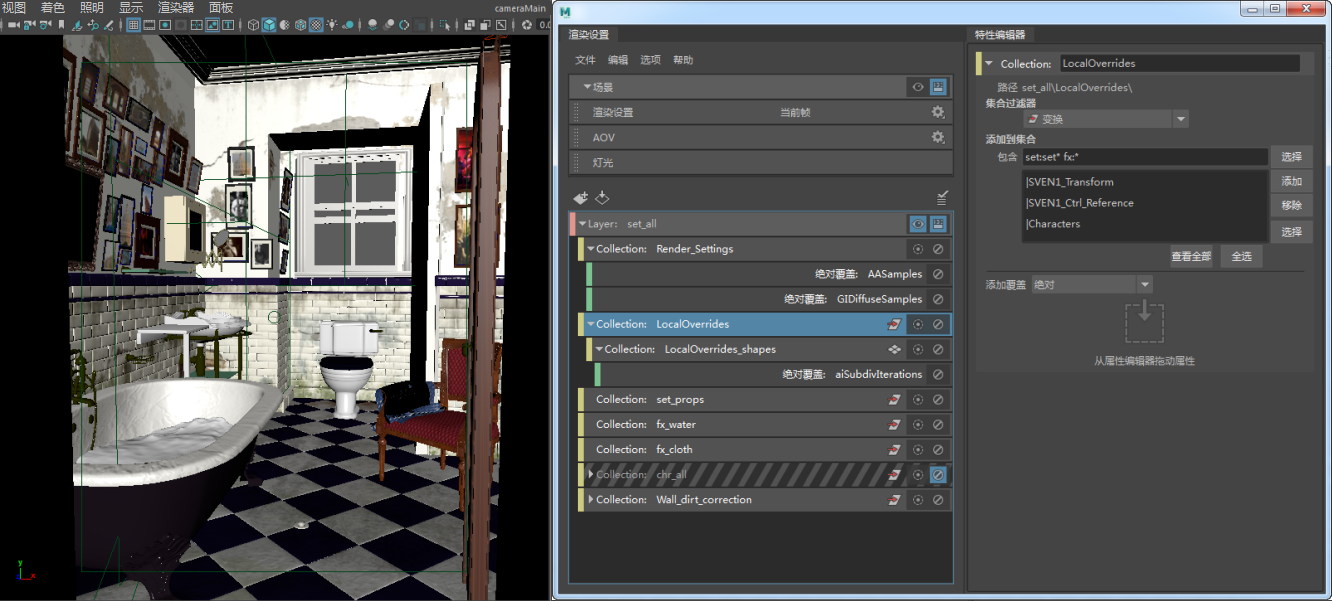Image resolution: width=1332 pixels, height=601 pixels.
Task: Open gear settings for the AOV row
Action: point(938,137)
